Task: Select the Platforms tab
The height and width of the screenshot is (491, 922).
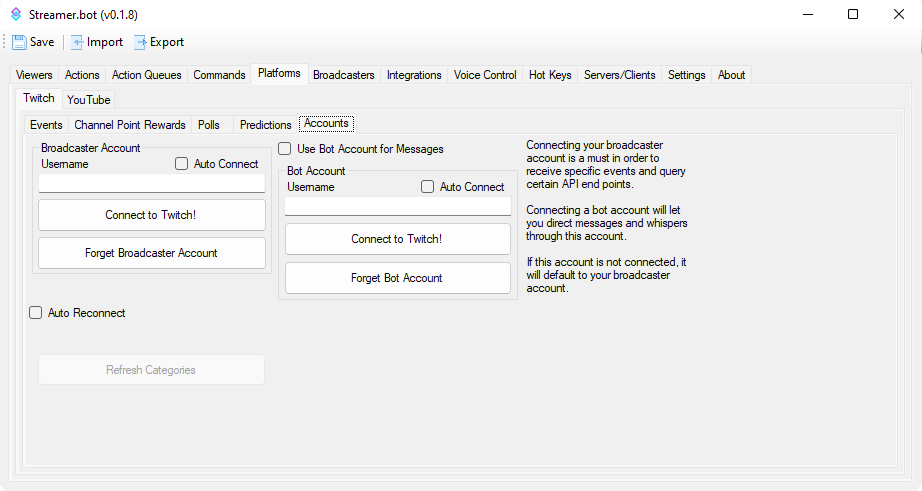Action: (x=279, y=73)
